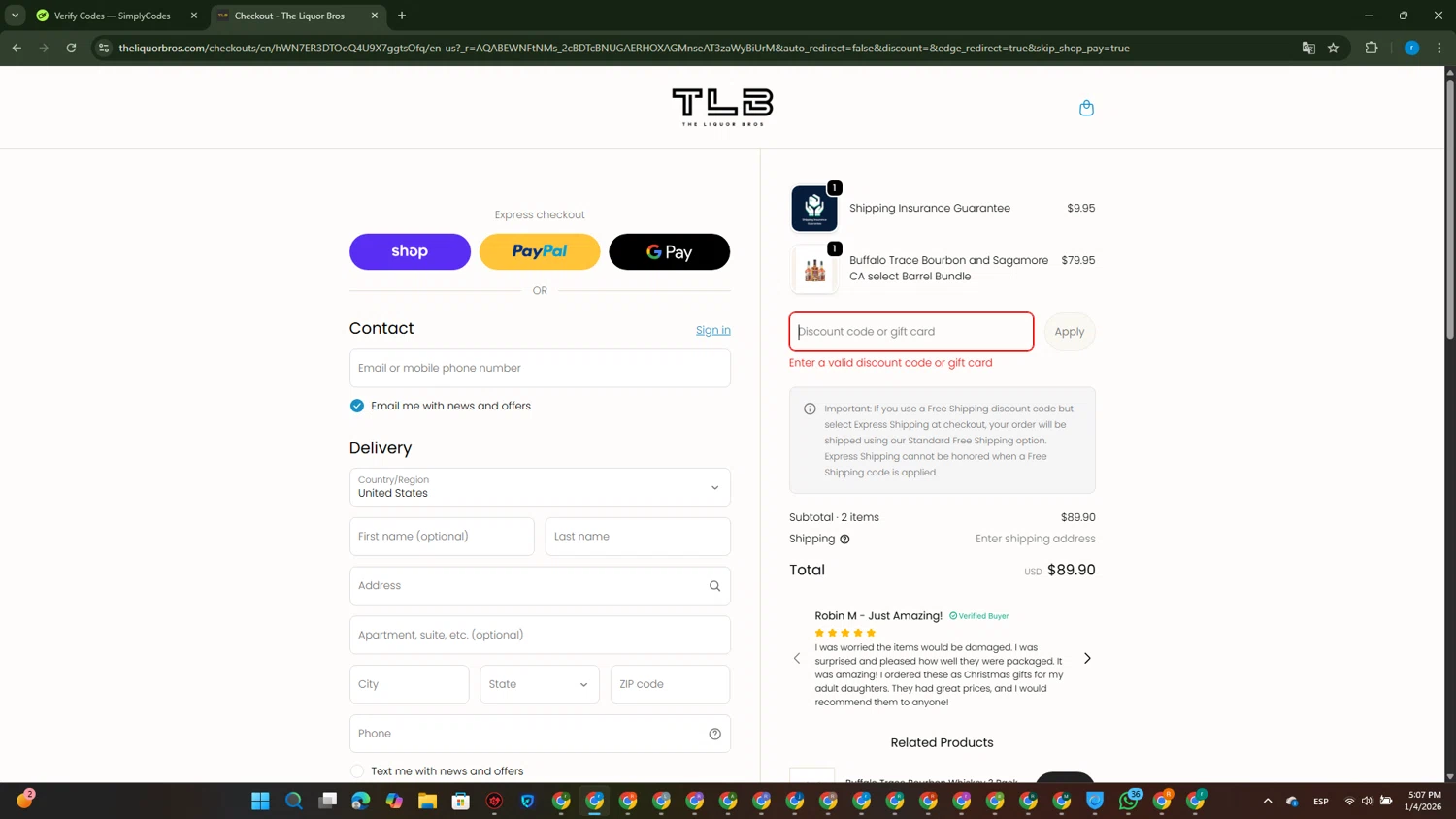Image resolution: width=1456 pixels, height=819 pixels.
Task: Show hidden system tray icons
Action: (x=1268, y=801)
